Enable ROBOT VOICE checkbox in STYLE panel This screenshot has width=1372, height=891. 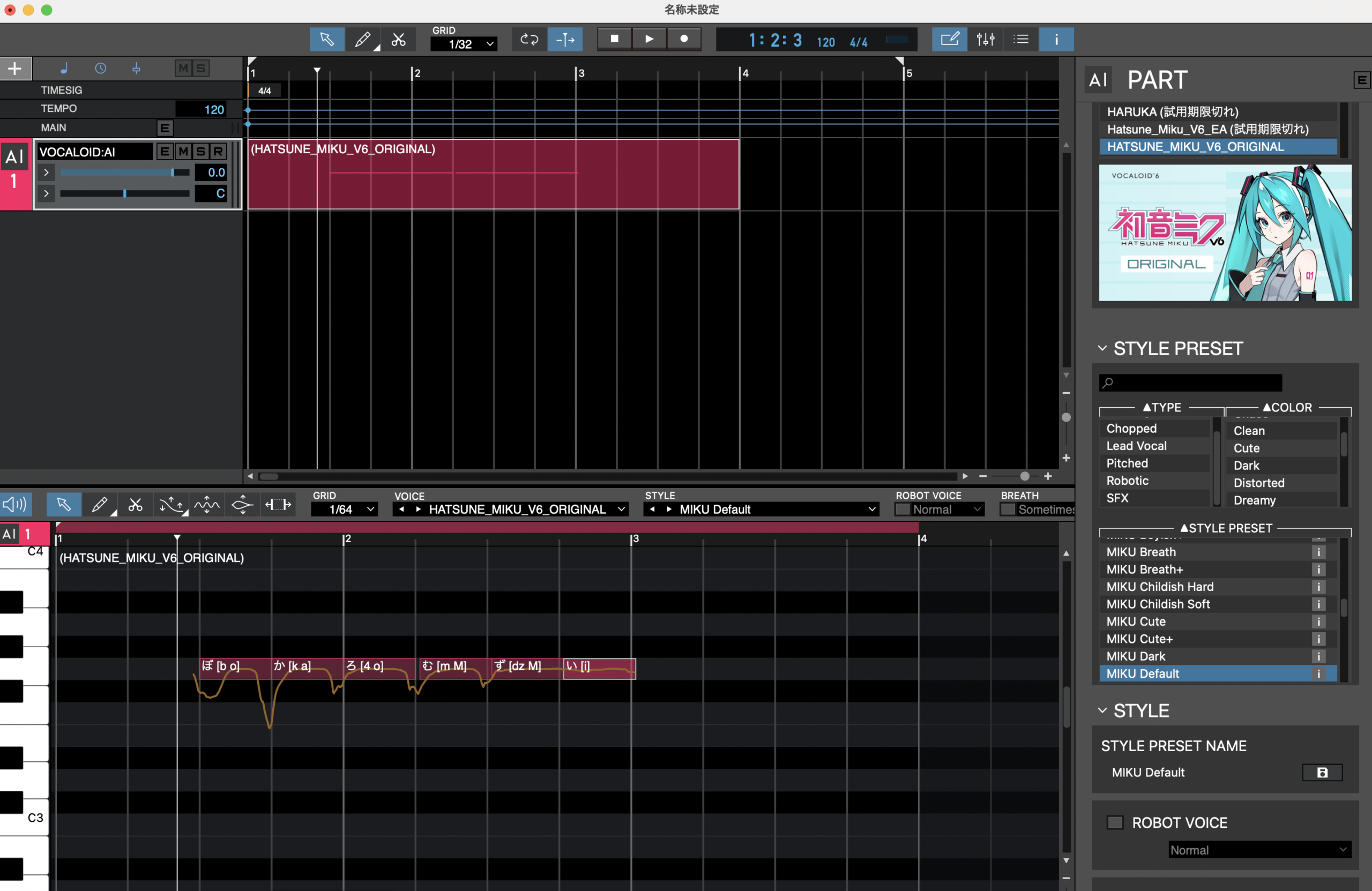coord(1115,822)
